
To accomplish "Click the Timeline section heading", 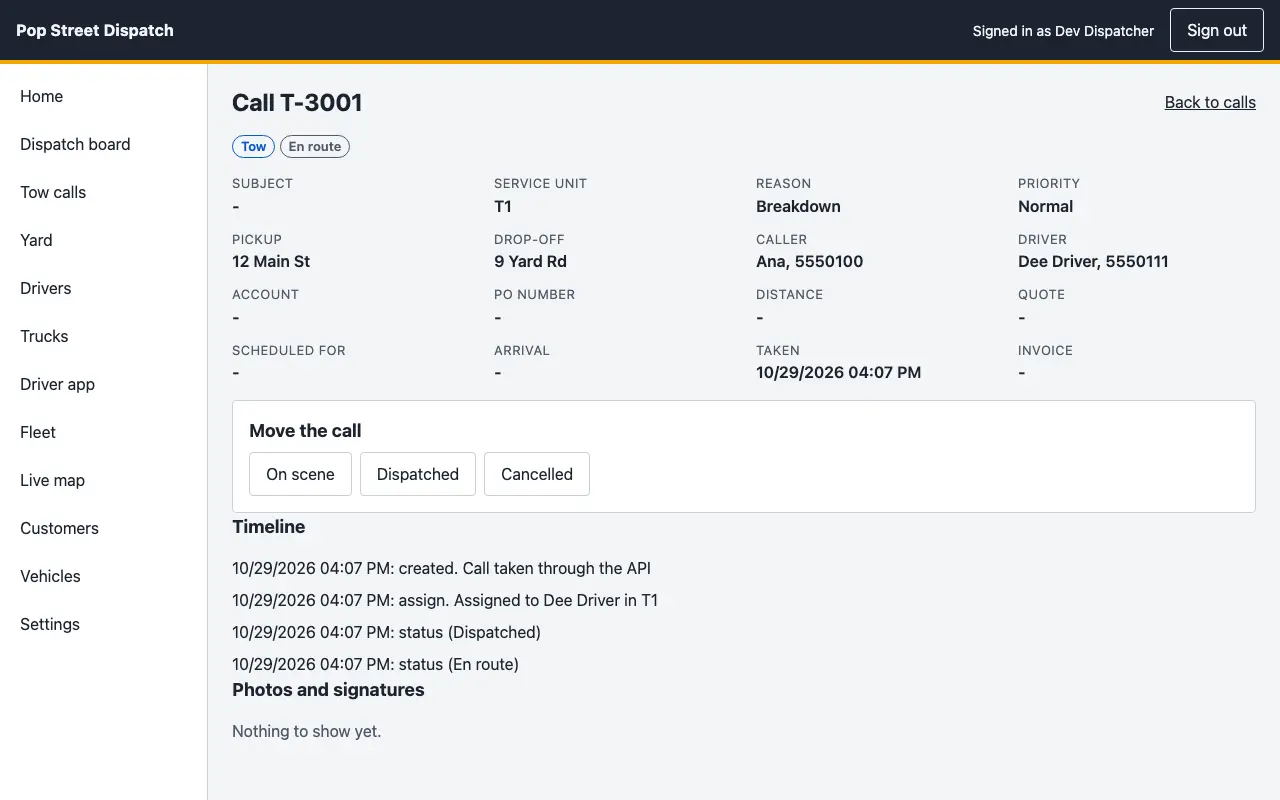I will click(x=269, y=527).
